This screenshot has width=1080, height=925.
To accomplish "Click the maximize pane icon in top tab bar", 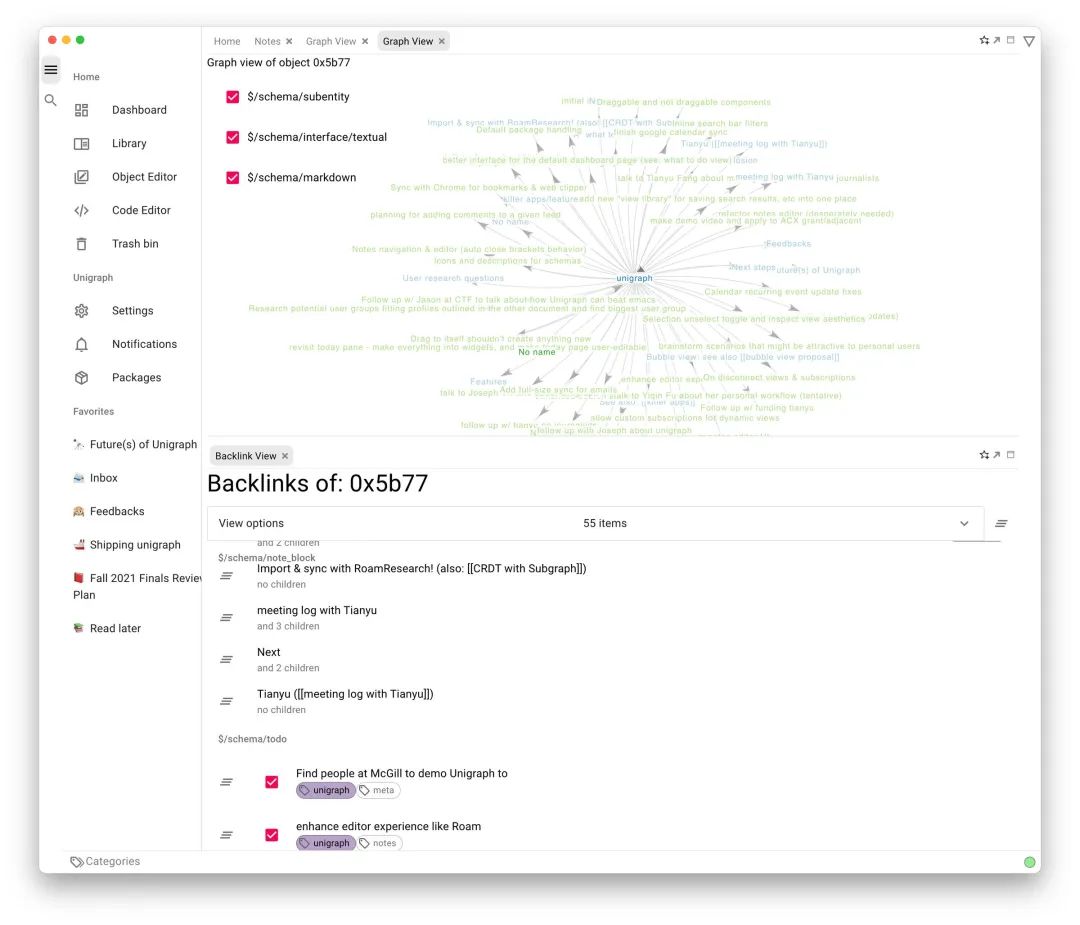I will (1010, 41).
